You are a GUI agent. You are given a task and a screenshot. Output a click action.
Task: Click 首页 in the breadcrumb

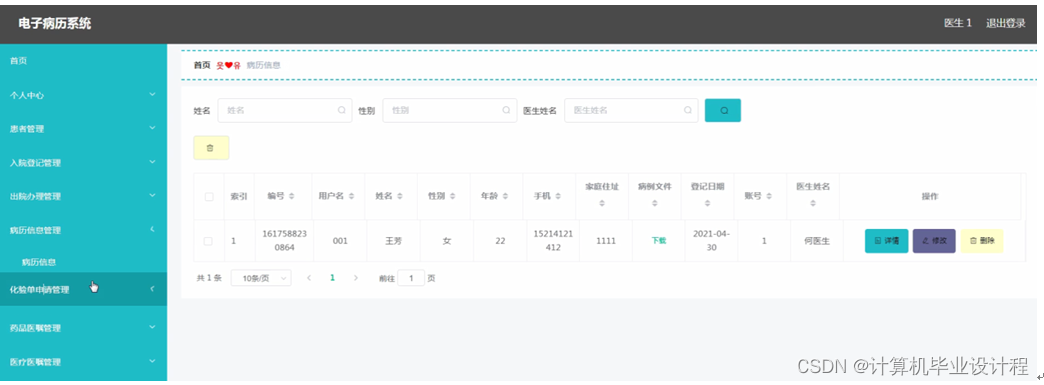click(x=202, y=65)
